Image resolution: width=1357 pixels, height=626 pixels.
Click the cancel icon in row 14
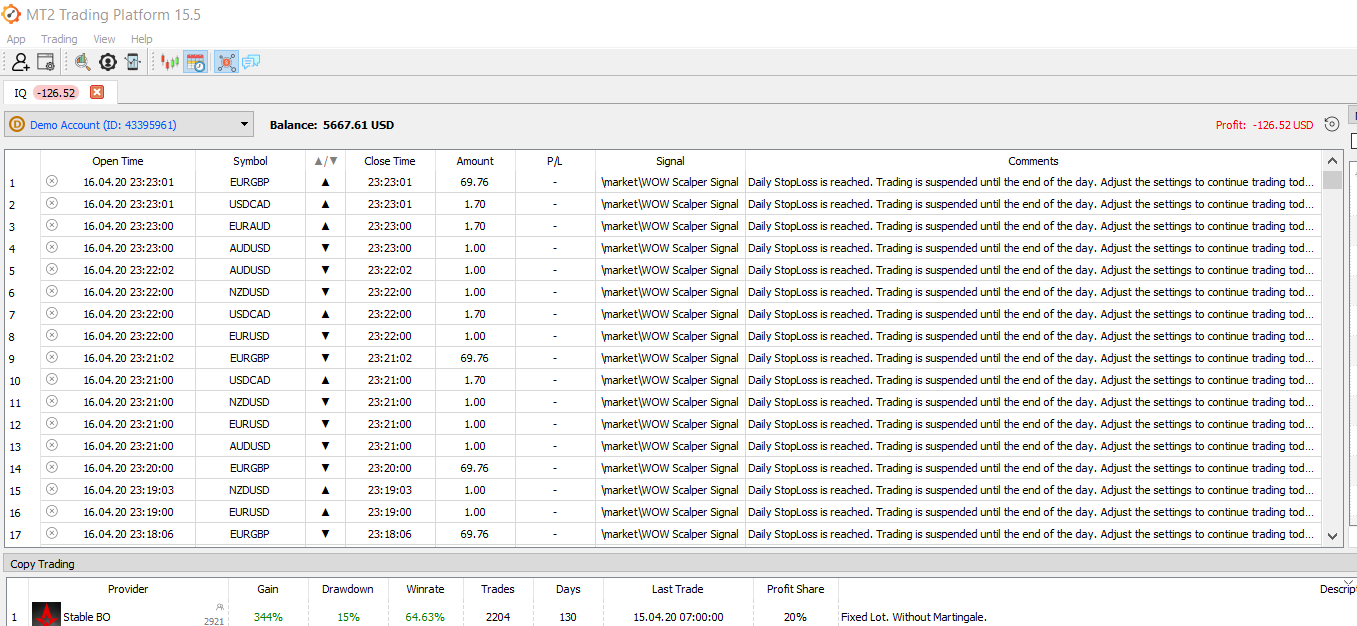tap(52, 467)
